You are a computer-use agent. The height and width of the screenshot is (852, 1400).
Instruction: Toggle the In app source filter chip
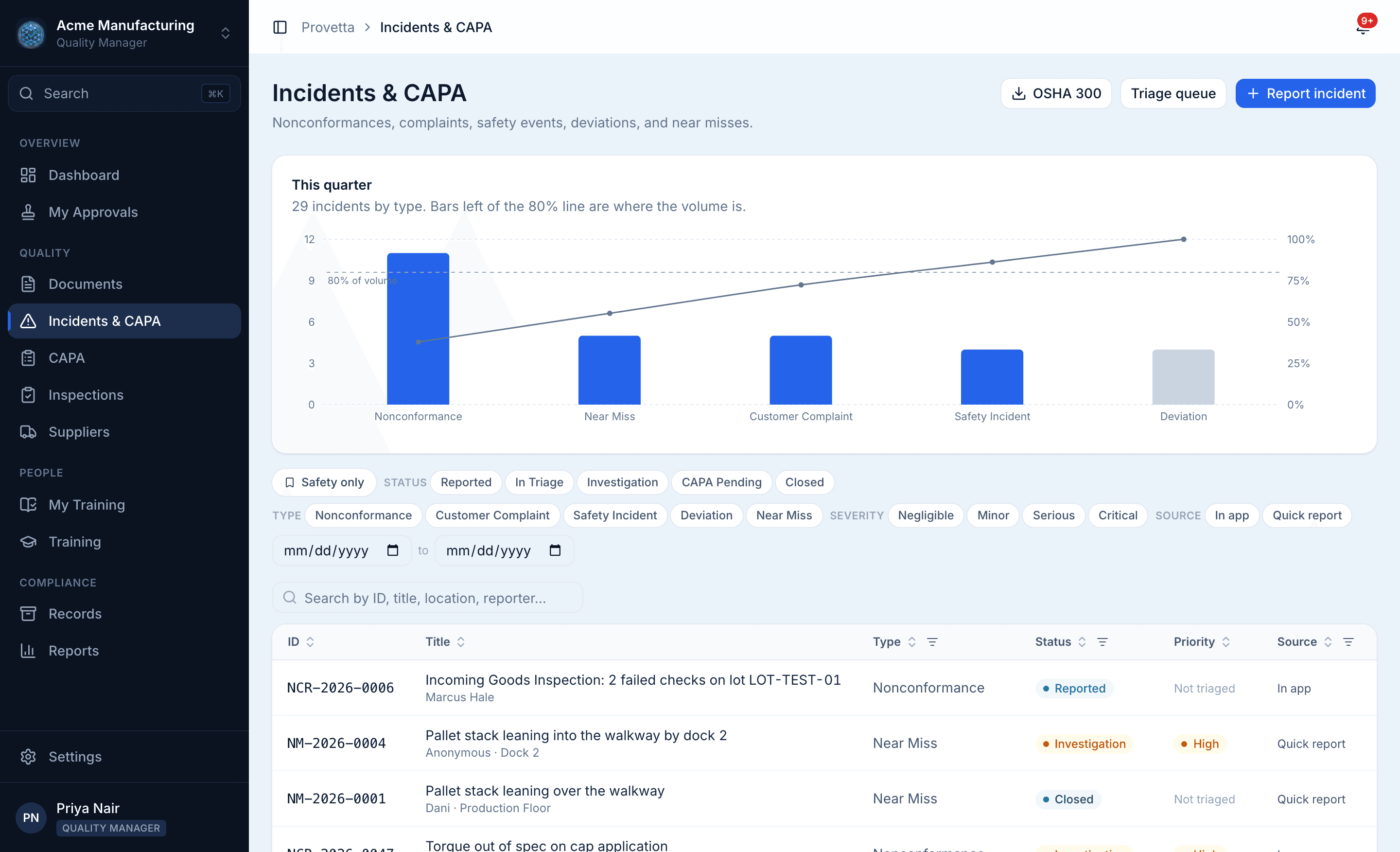coord(1231,515)
